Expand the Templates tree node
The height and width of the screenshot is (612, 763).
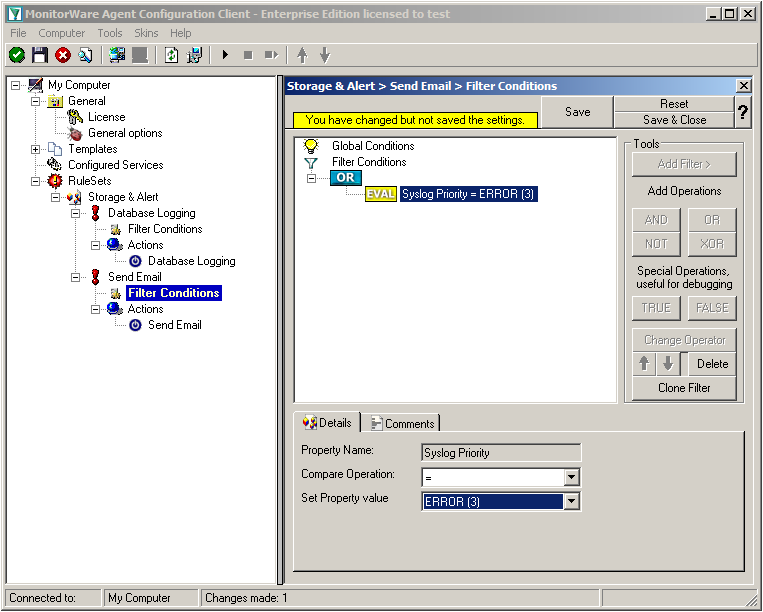pos(35,149)
